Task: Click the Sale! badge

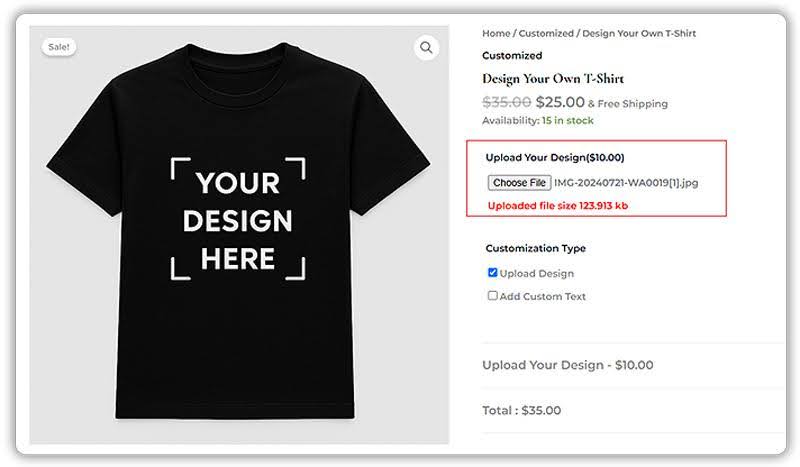Action: pos(59,47)
